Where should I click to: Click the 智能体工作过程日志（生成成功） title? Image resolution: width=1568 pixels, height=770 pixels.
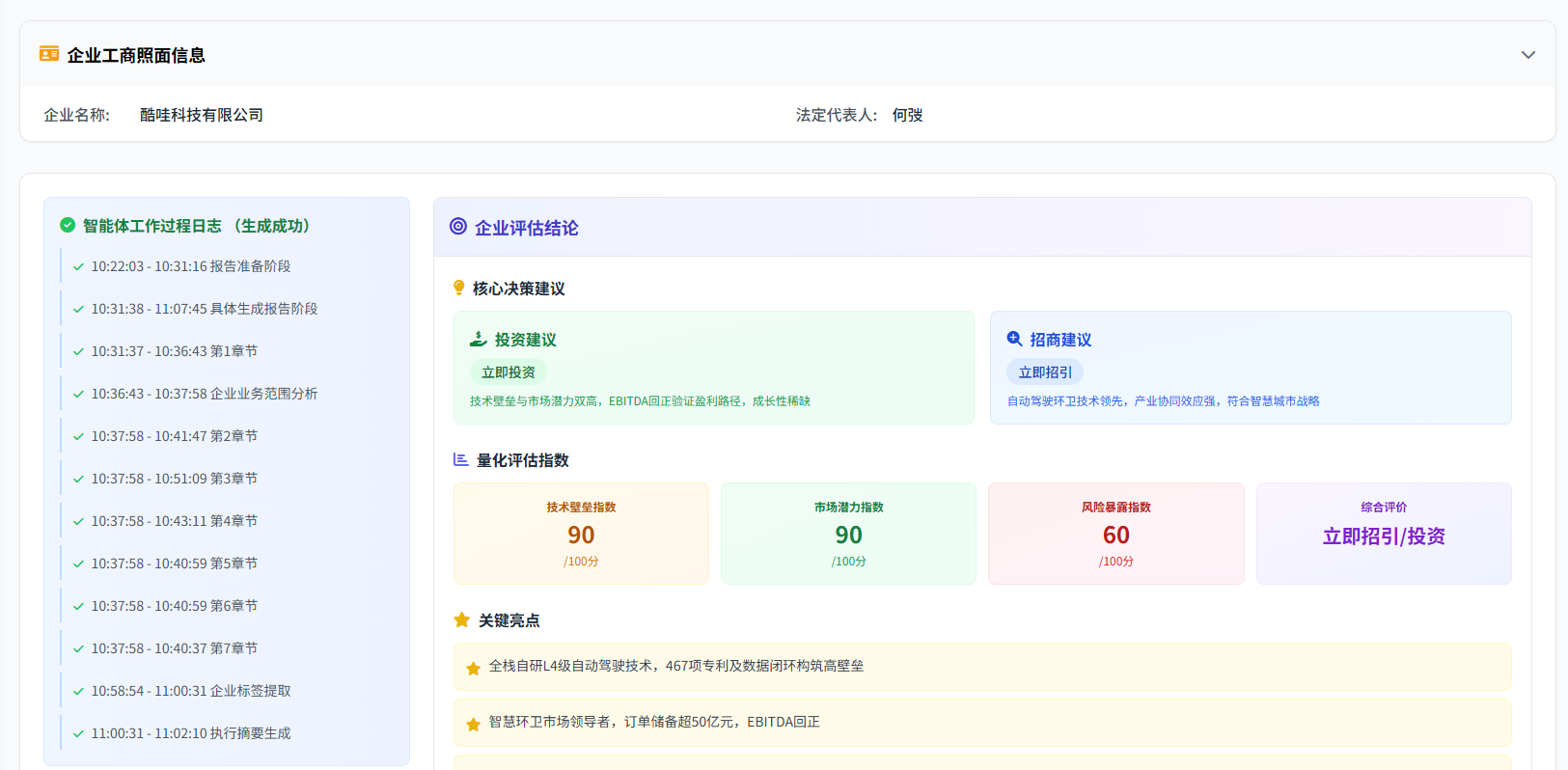tap(200, 225)
